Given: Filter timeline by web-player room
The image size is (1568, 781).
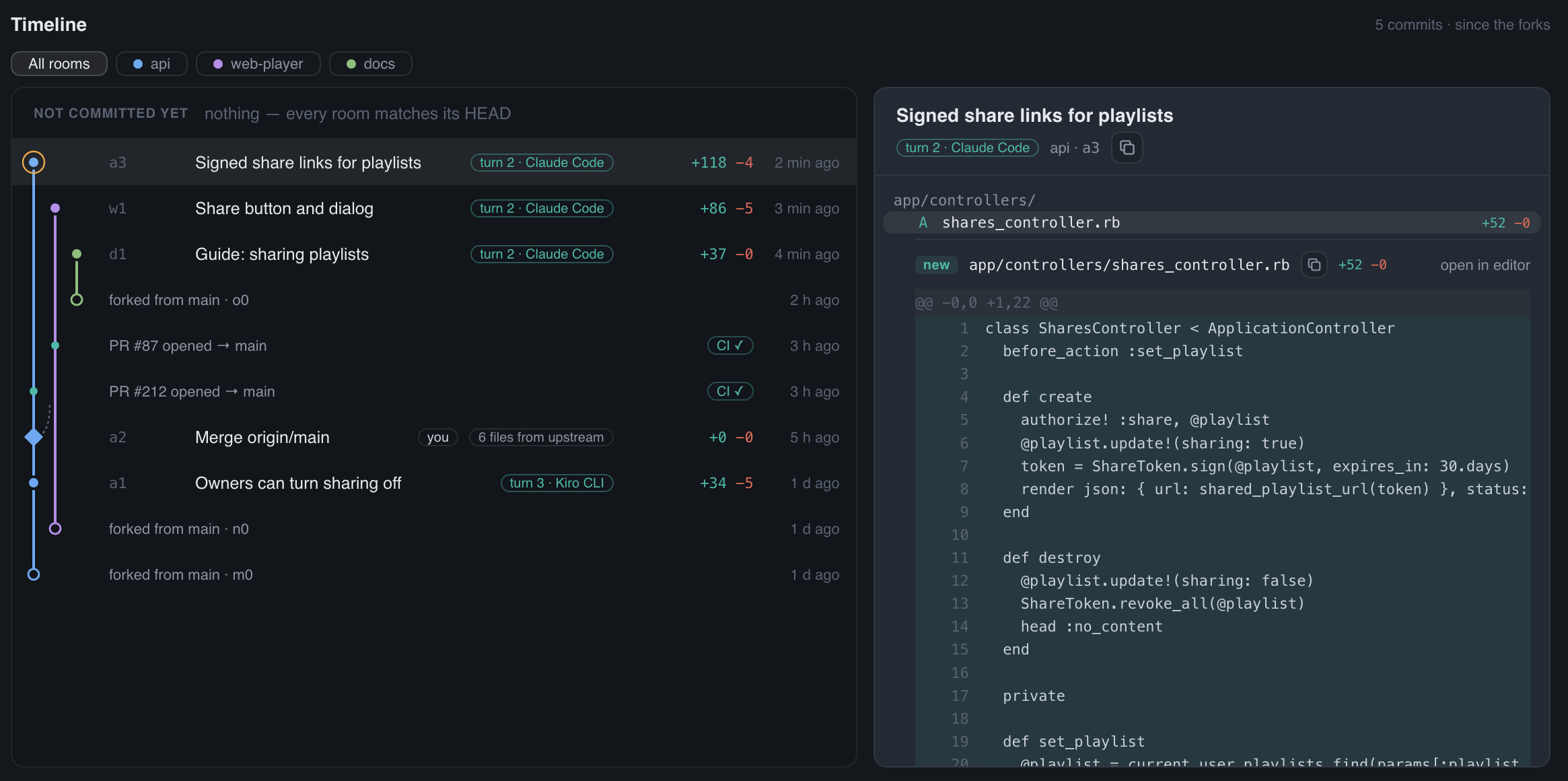Looking at the screenshot, I should (x=258, y=64).
